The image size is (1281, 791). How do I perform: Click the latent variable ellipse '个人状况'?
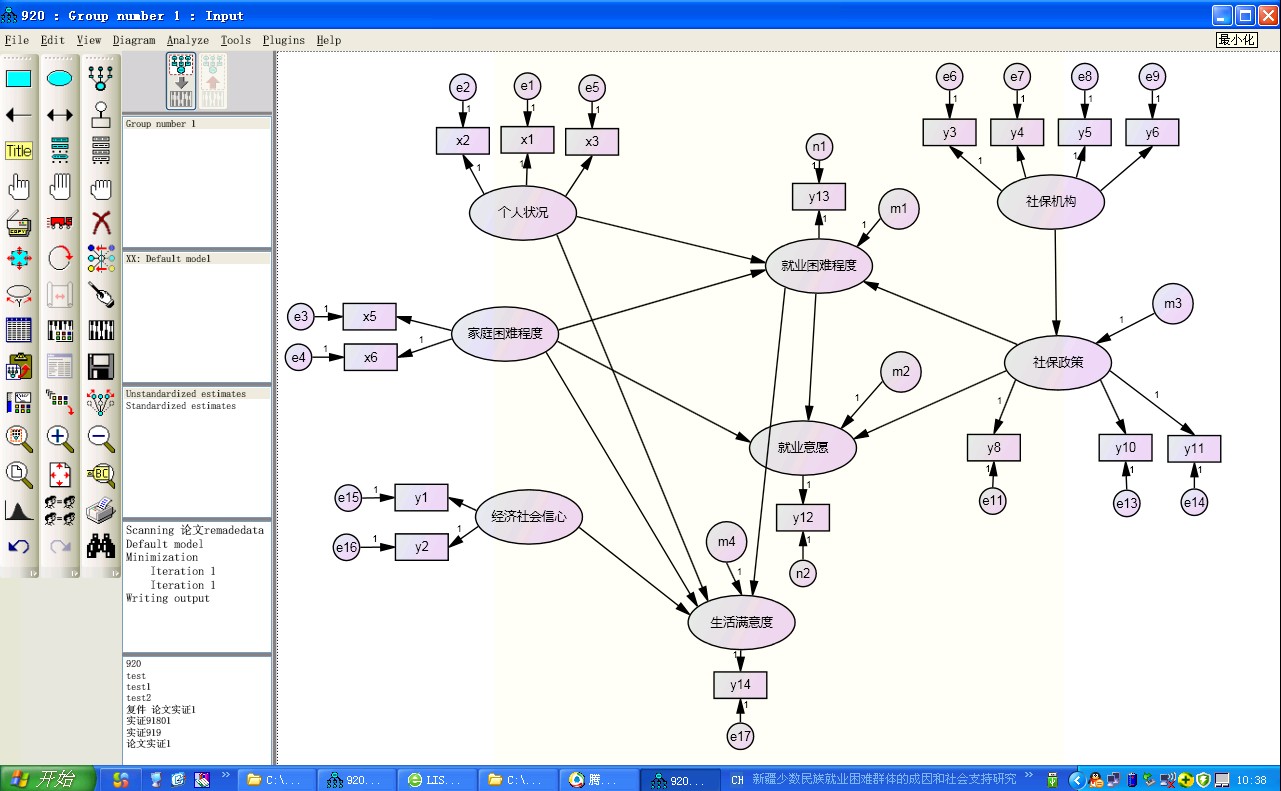[523, 211]
